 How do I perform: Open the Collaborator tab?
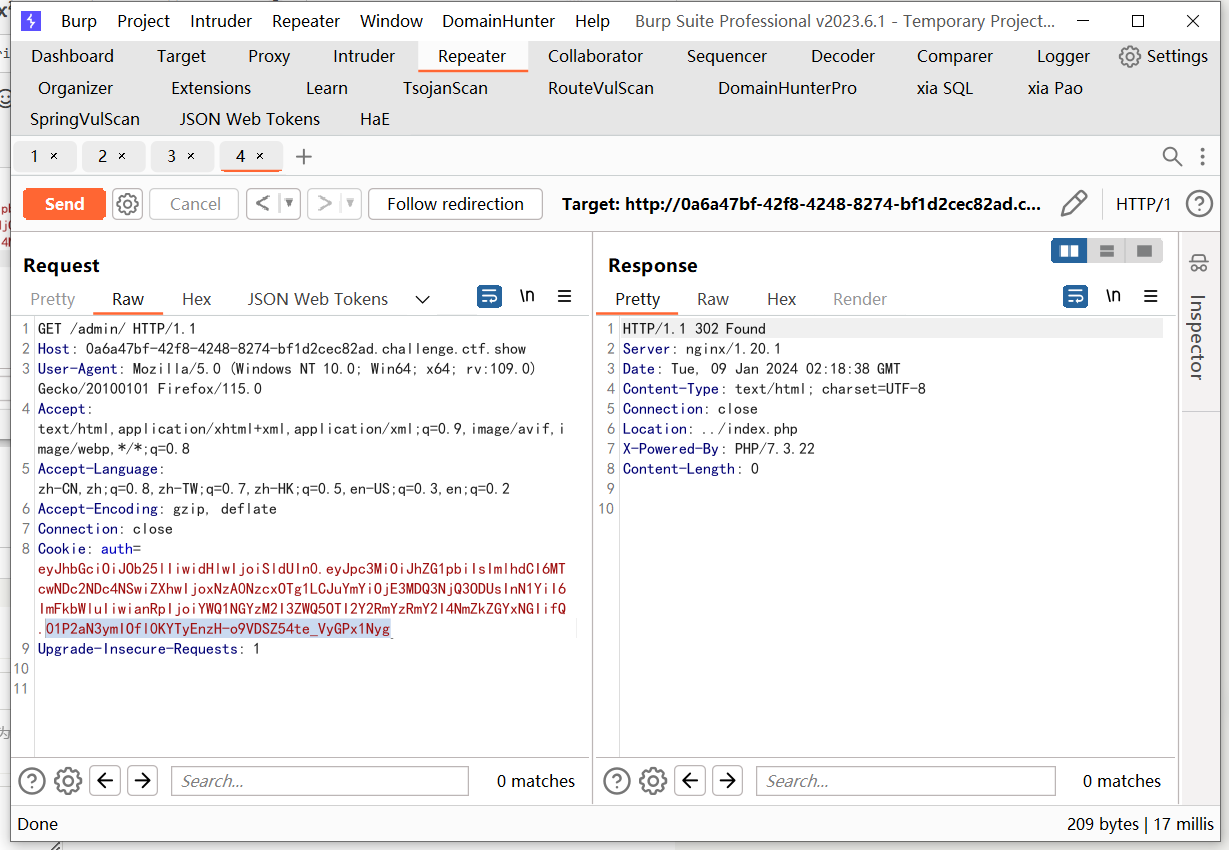(x=595, y=56)
